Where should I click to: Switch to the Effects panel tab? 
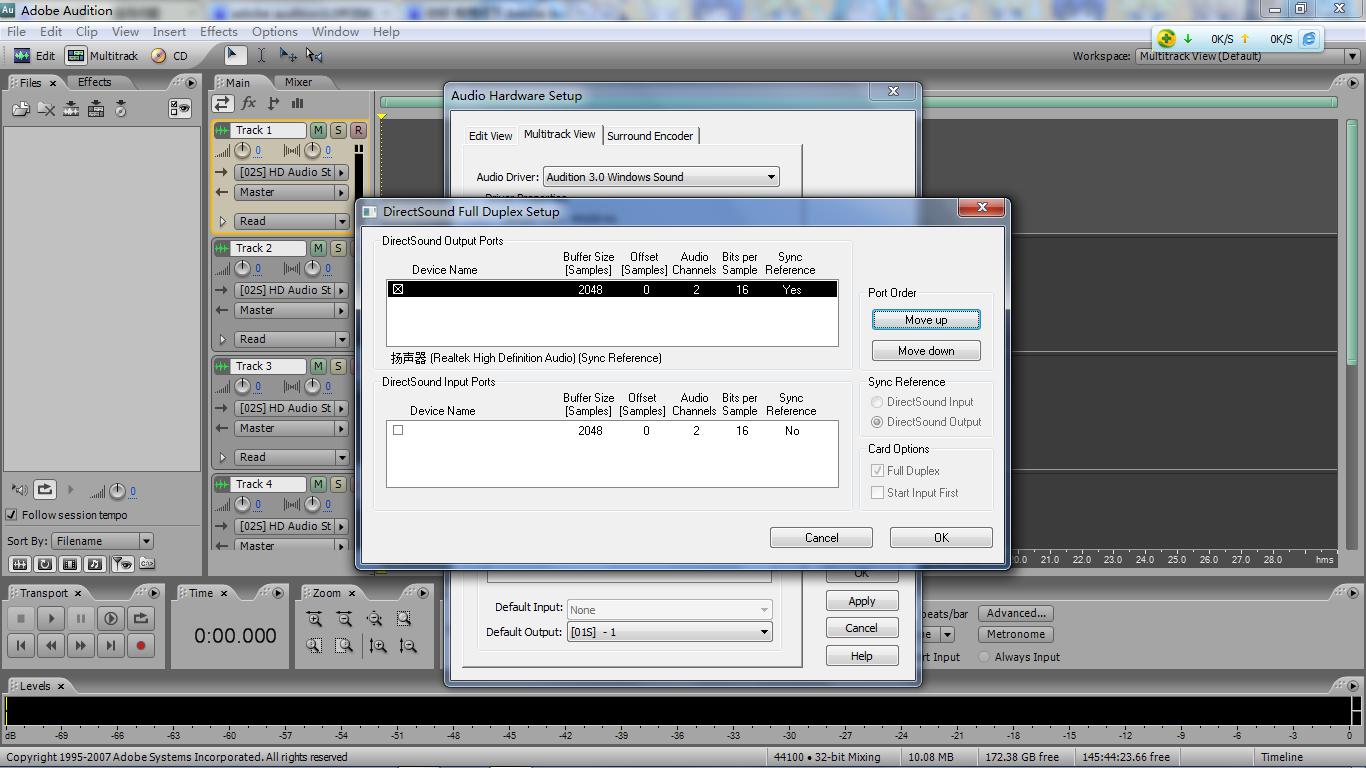coord(95,82)
